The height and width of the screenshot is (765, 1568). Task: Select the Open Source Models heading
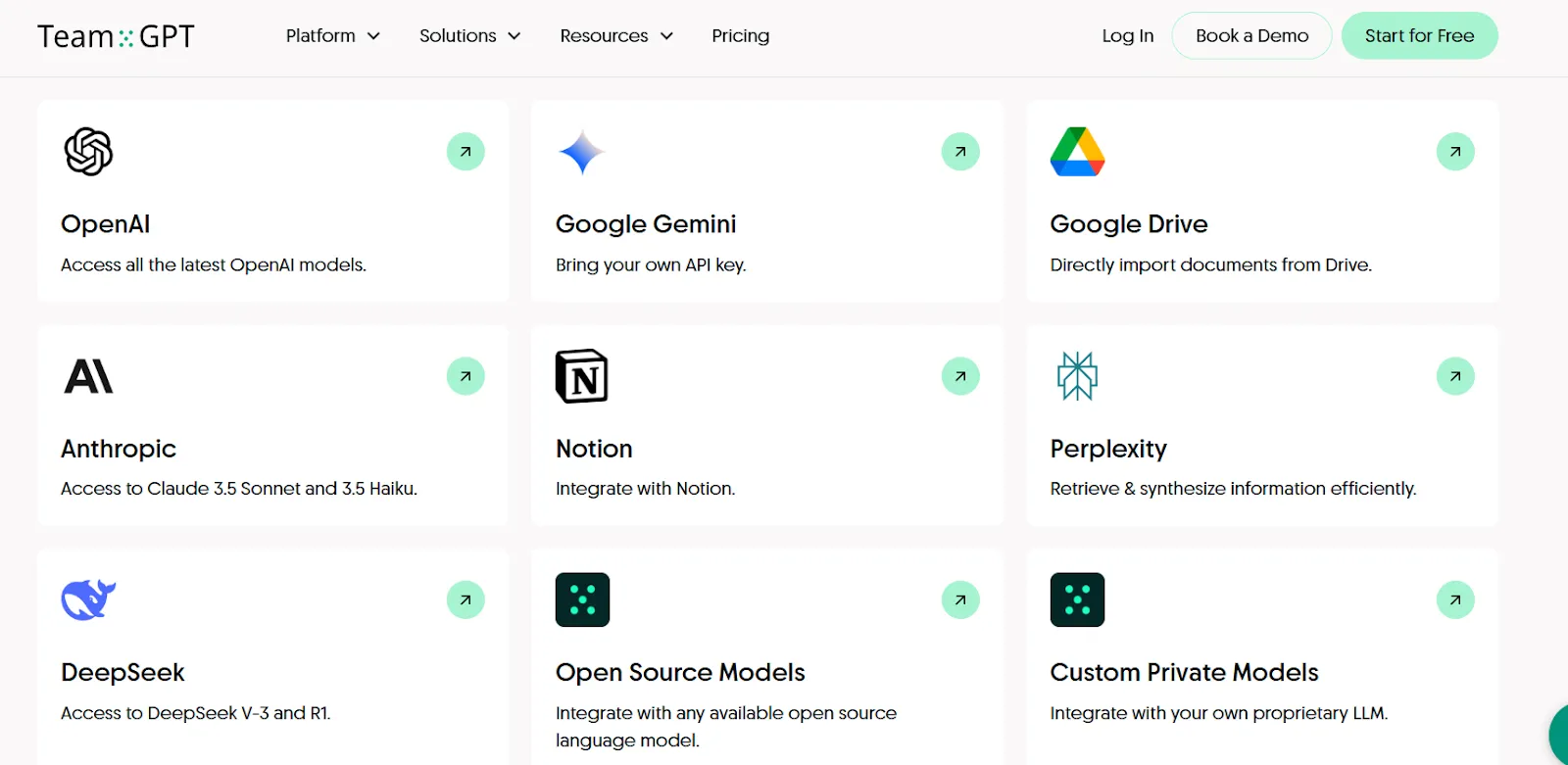(x=680, y=673)
